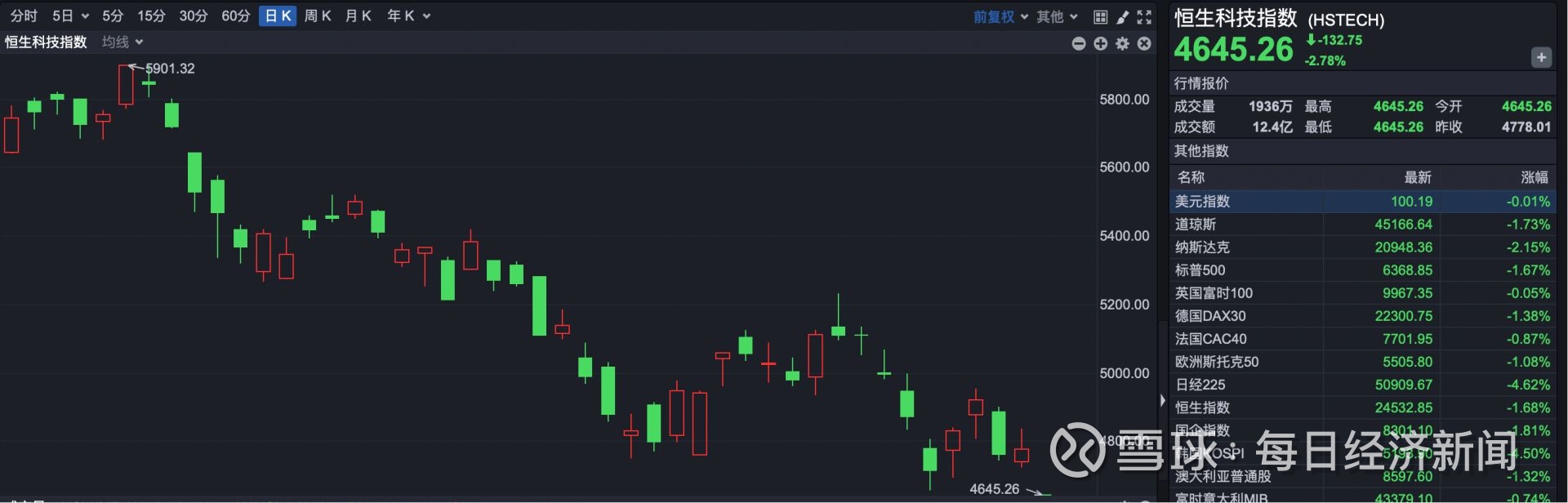Sort list by 涨幅 column header

tap(1534, 177)
